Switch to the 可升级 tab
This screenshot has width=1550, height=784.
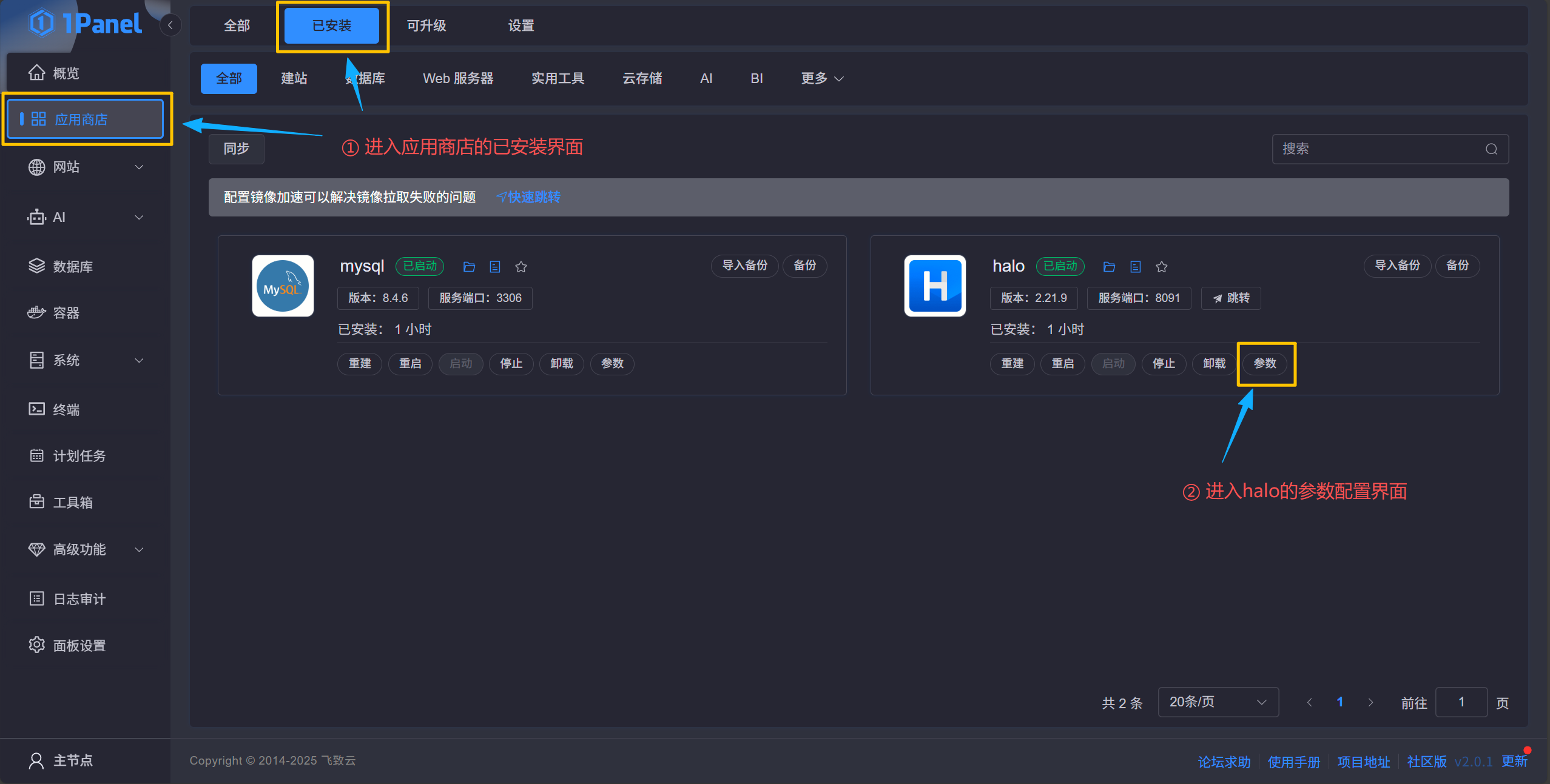tap(426, 25)
